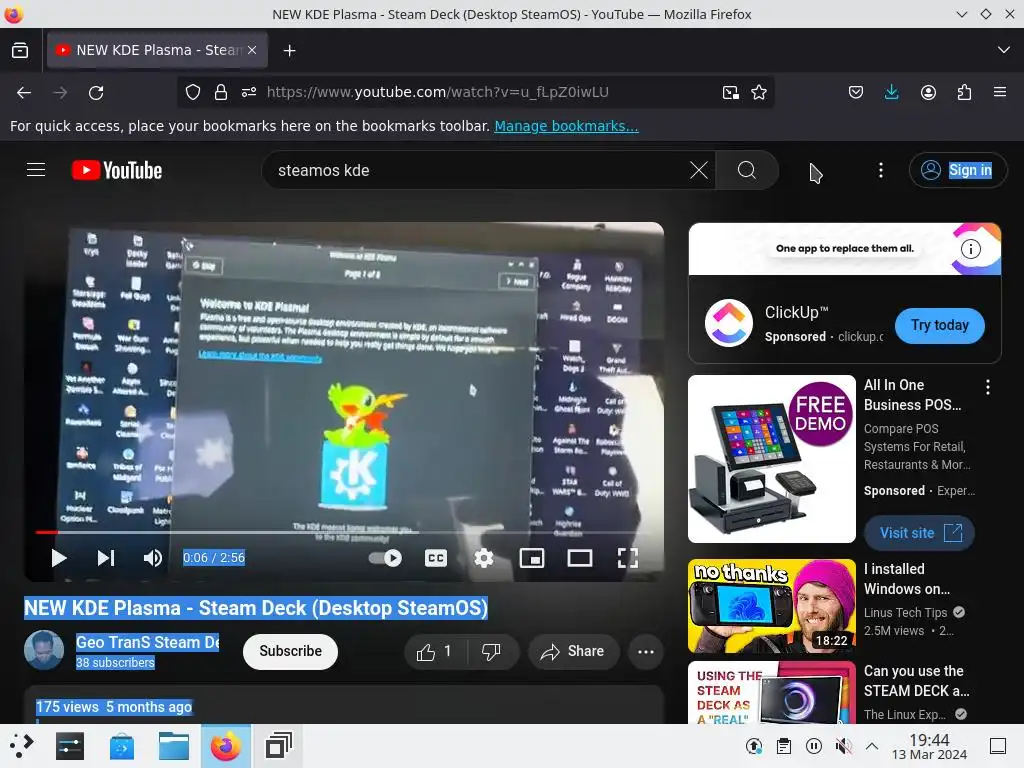Image resolution: width=1024 pixels, height=768 pixels.
Task: Open the Firefox downloads panel
Action: (x=891, y=92)
